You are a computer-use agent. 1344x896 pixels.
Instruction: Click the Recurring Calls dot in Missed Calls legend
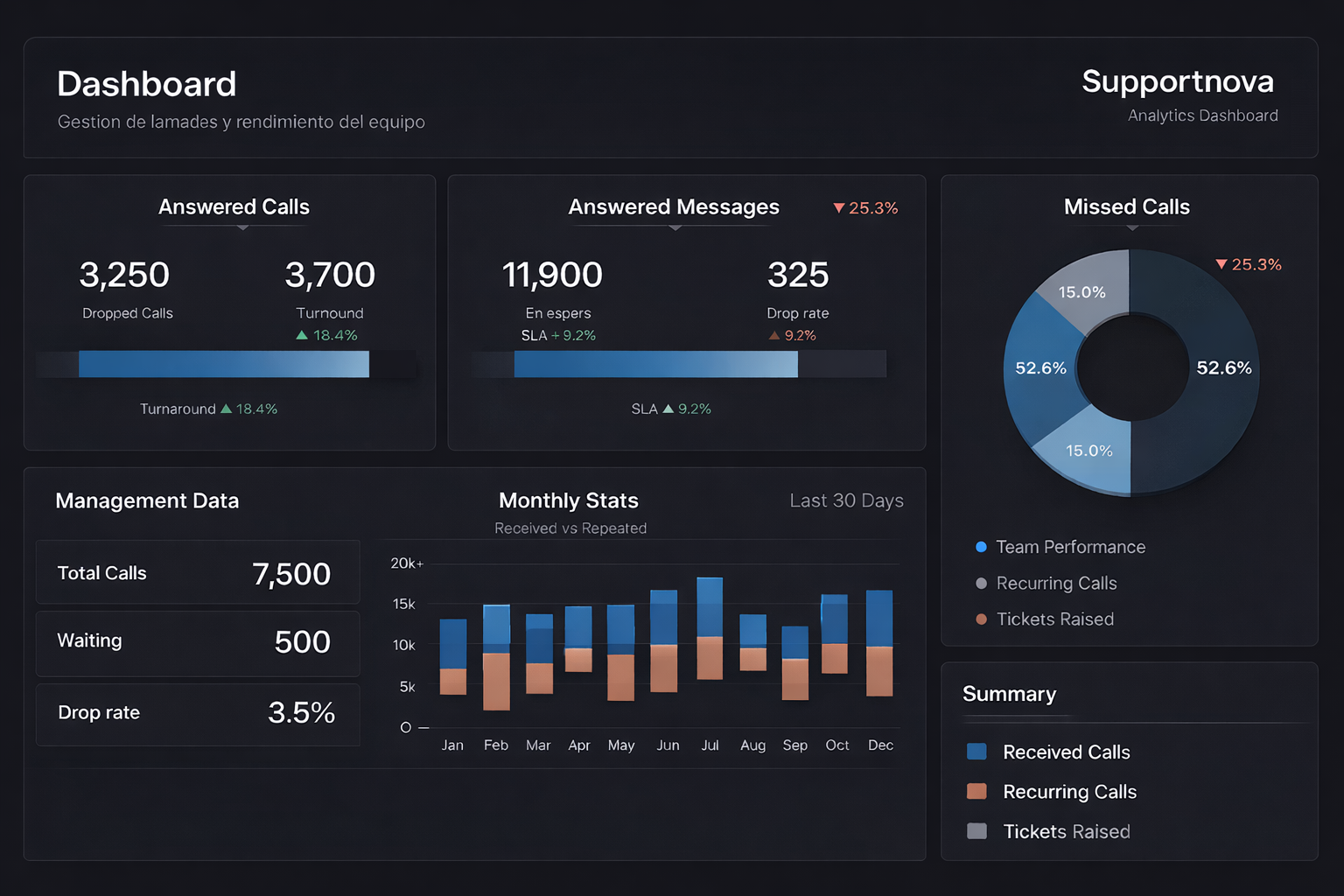pyautogui.click(x=980, y=583)
